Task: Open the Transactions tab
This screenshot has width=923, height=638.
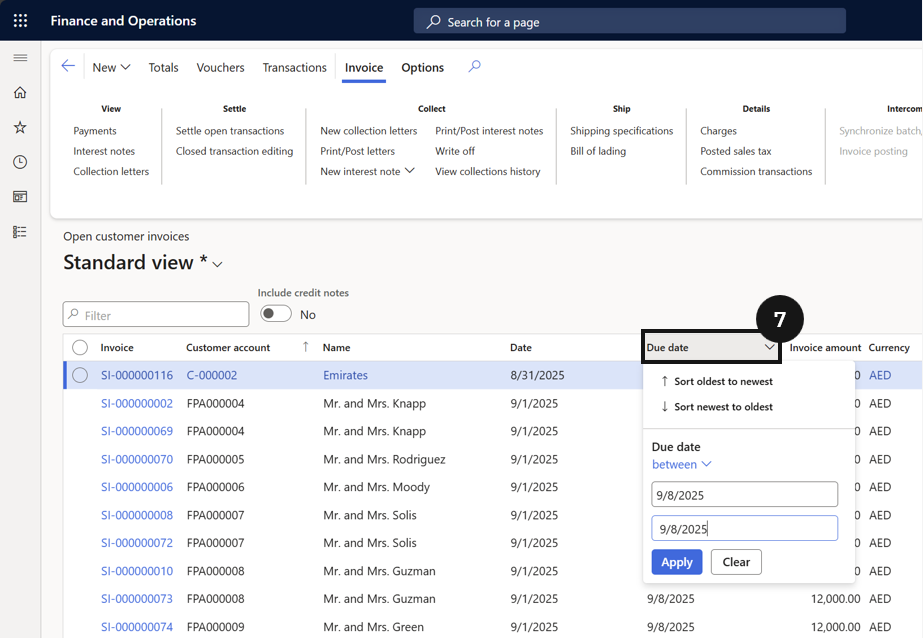Action: [x=294, y=68]
